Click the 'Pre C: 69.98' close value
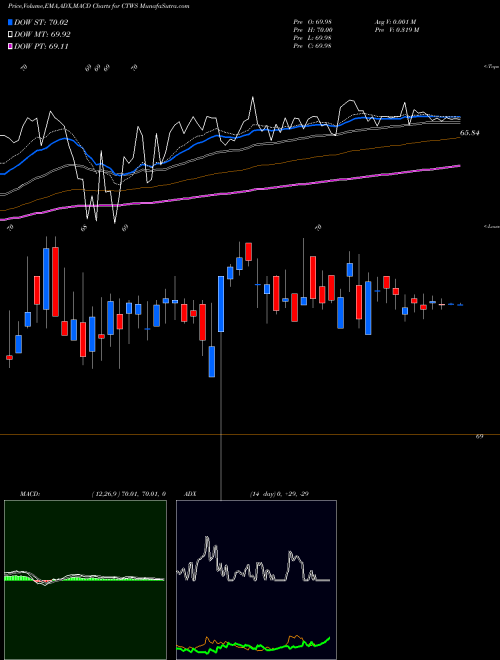This screenshot has height=660, width=500. coord(312,46)
